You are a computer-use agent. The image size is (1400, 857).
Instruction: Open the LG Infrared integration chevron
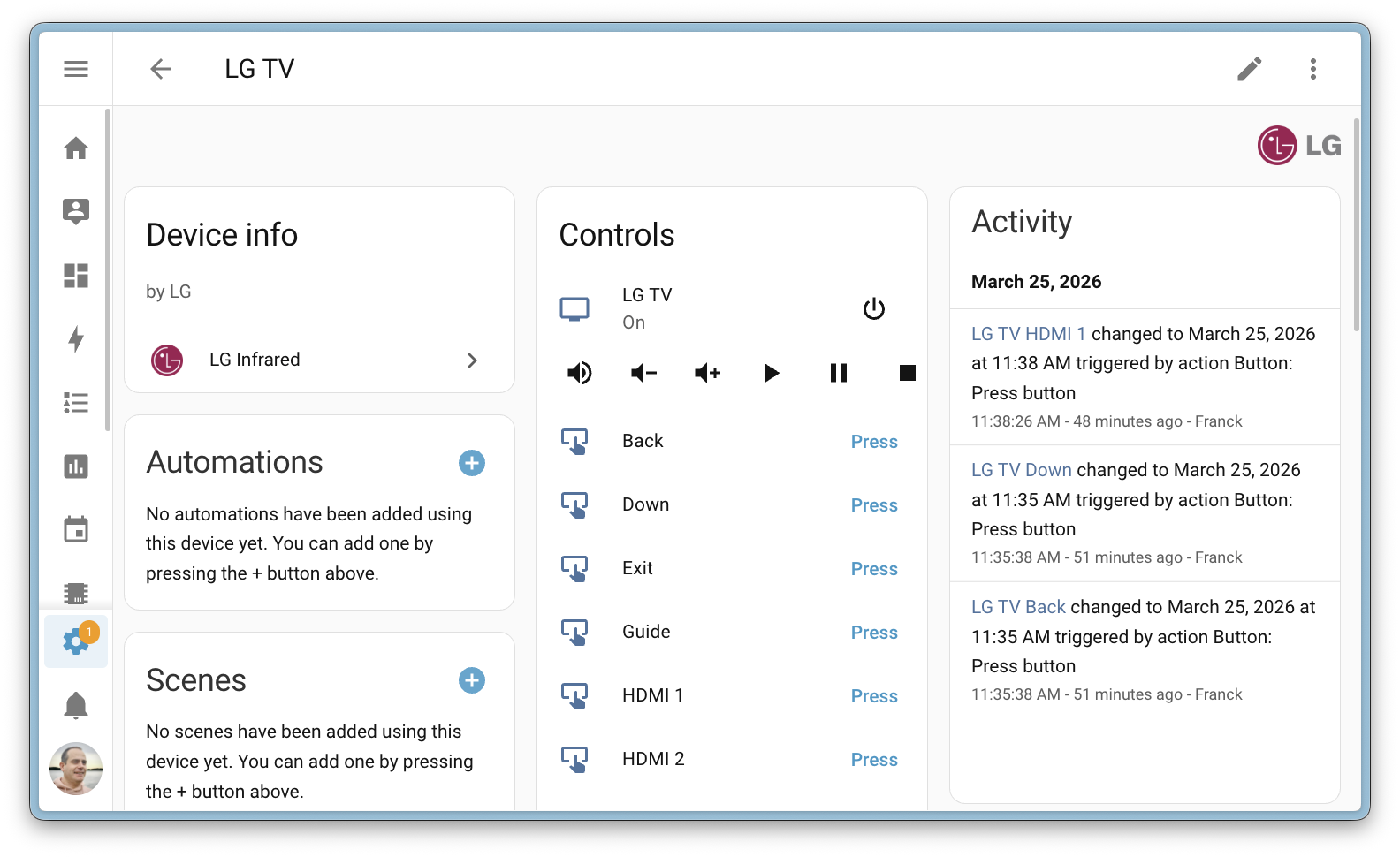[x=472, y=360]
